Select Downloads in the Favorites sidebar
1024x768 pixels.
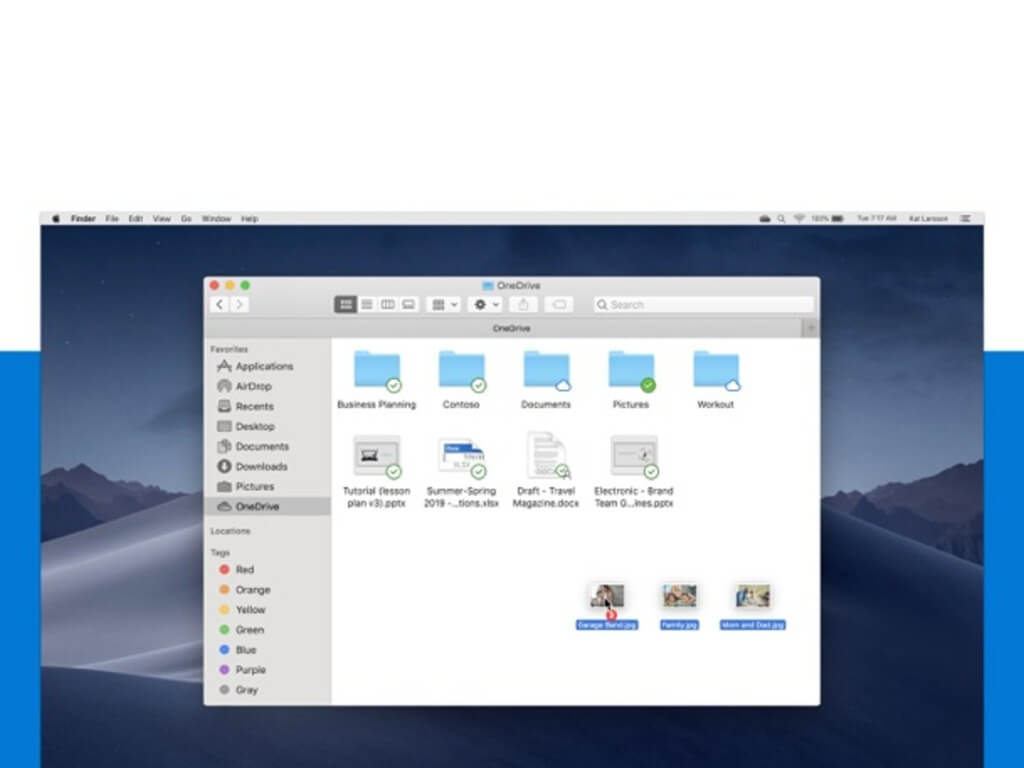point(260,466)
